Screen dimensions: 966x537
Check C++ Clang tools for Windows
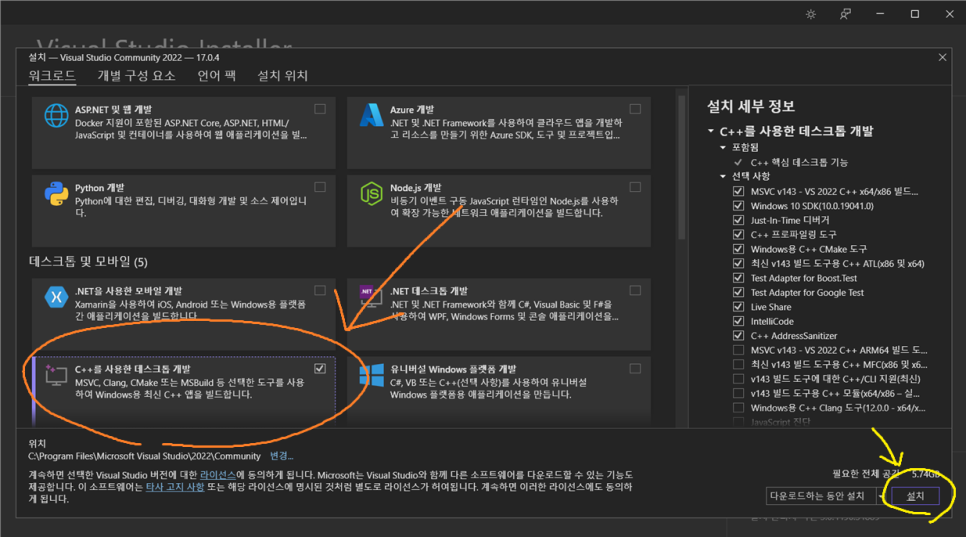[x=738, y=408]
